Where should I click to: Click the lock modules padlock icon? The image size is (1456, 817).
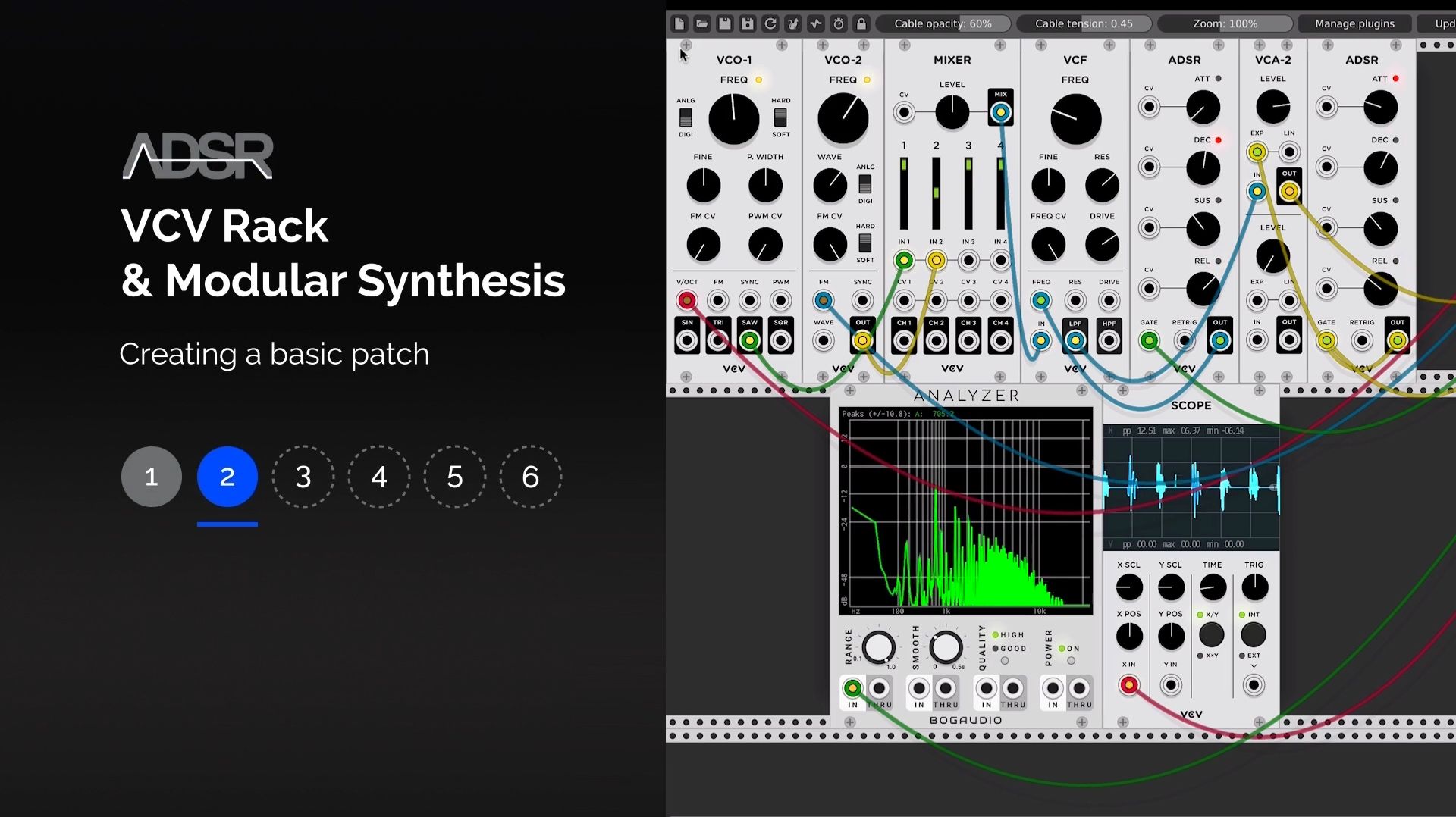click(861, 23)
